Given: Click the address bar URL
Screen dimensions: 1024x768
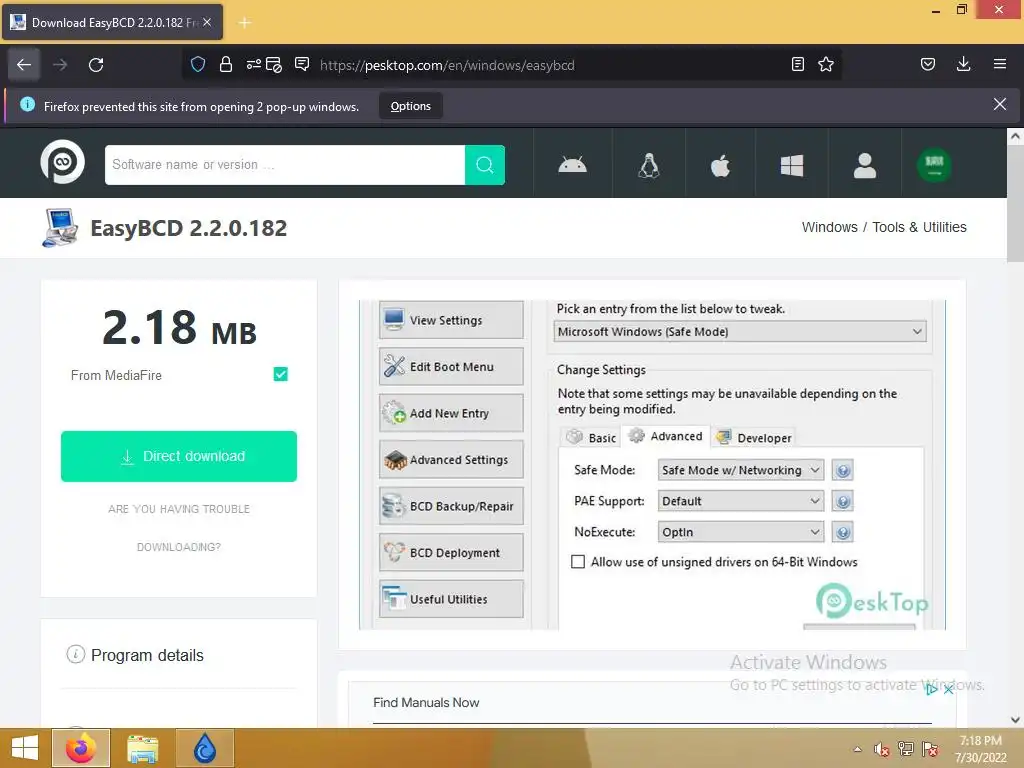Looking at the screenshot, I should coord(447,65).
